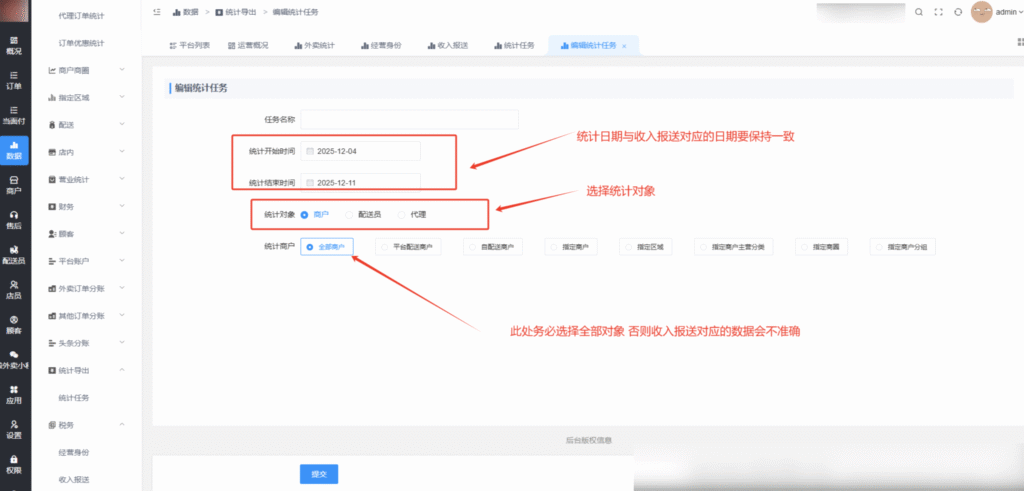Select 配送员 as 统计对象

[363, 214]
